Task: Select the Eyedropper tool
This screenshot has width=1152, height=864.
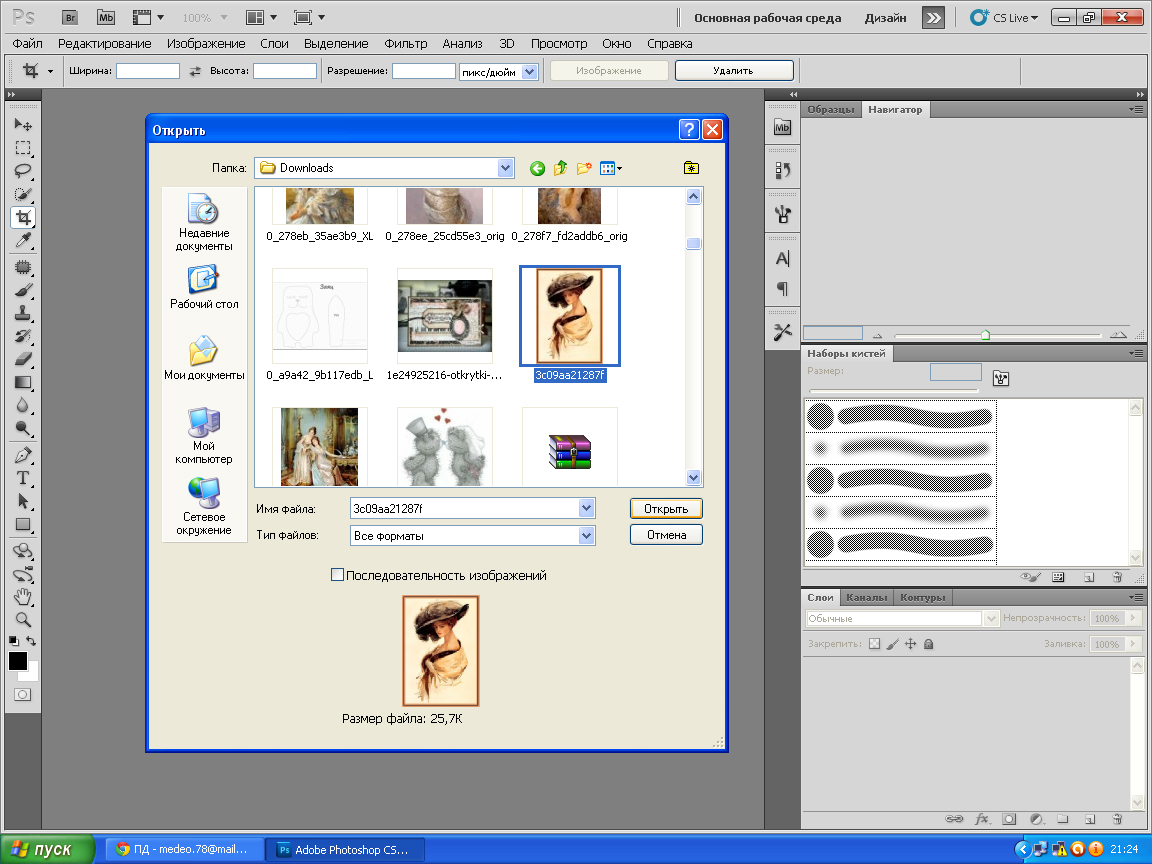Action: click(x=23, y=241)
